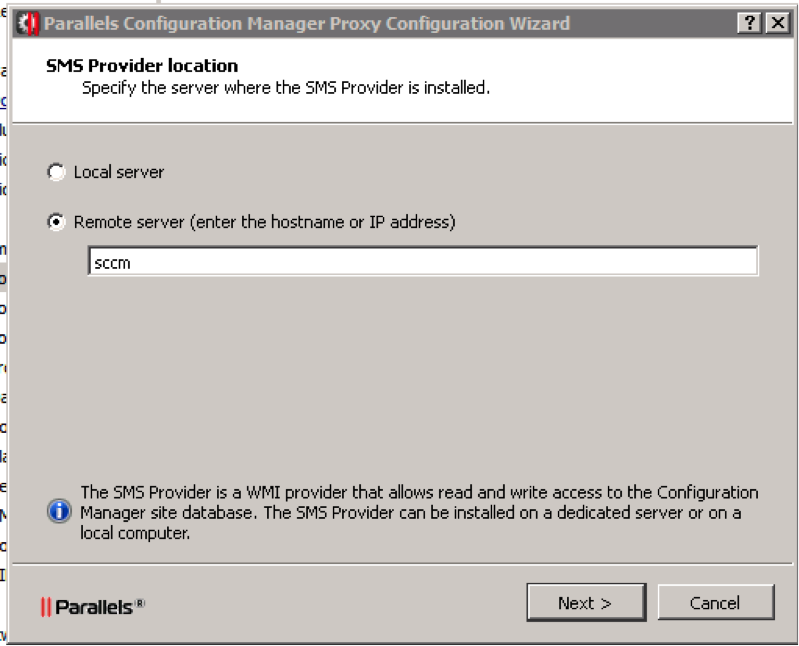Click the "Remote server (enter the hostname or IP address)" label

[264, 222]
